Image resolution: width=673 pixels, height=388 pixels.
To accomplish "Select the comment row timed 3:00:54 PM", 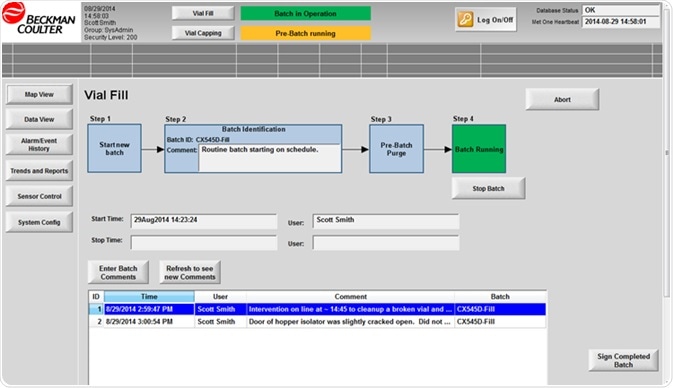I will point(317,321).
